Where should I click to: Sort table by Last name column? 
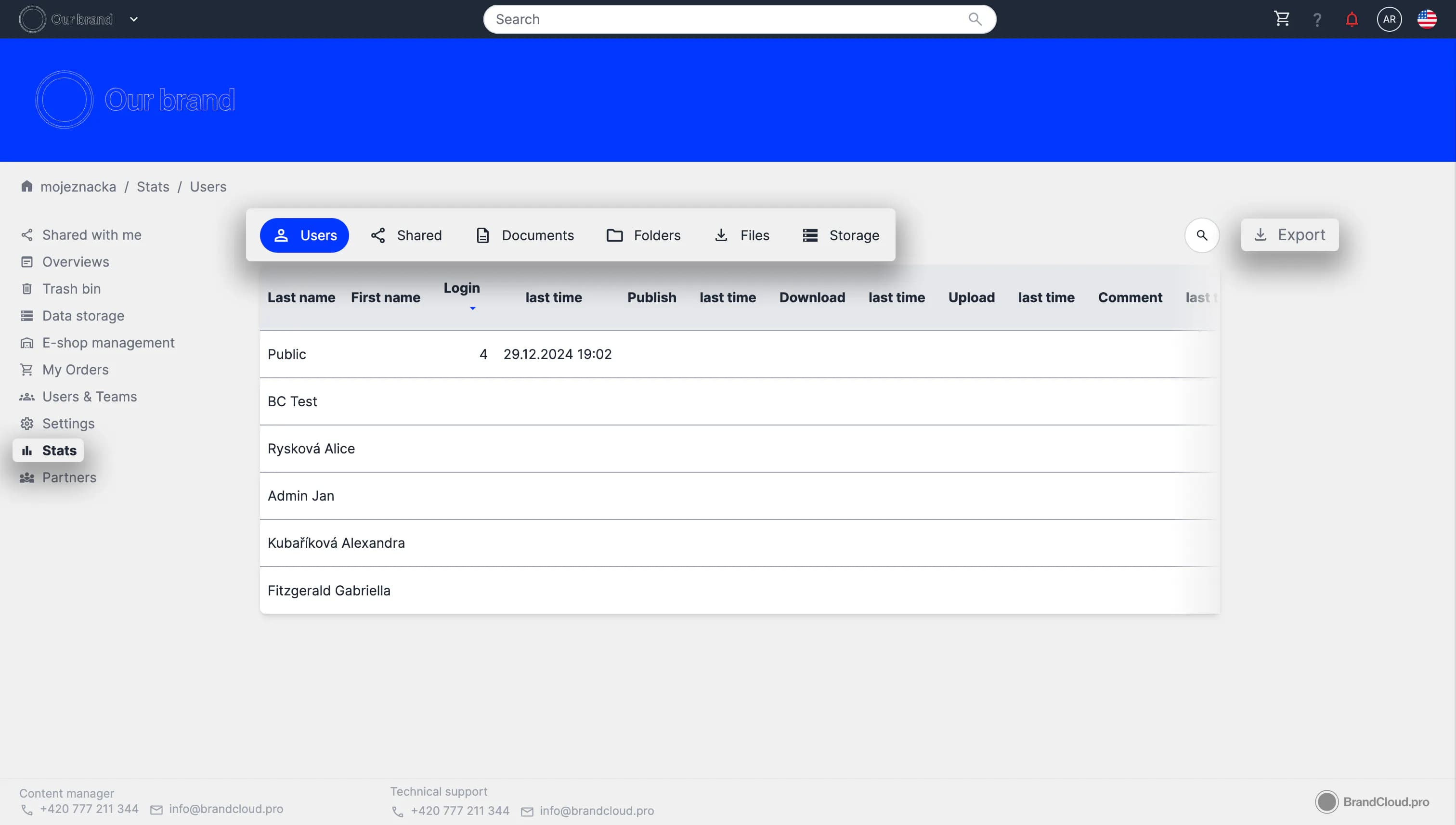301,297
